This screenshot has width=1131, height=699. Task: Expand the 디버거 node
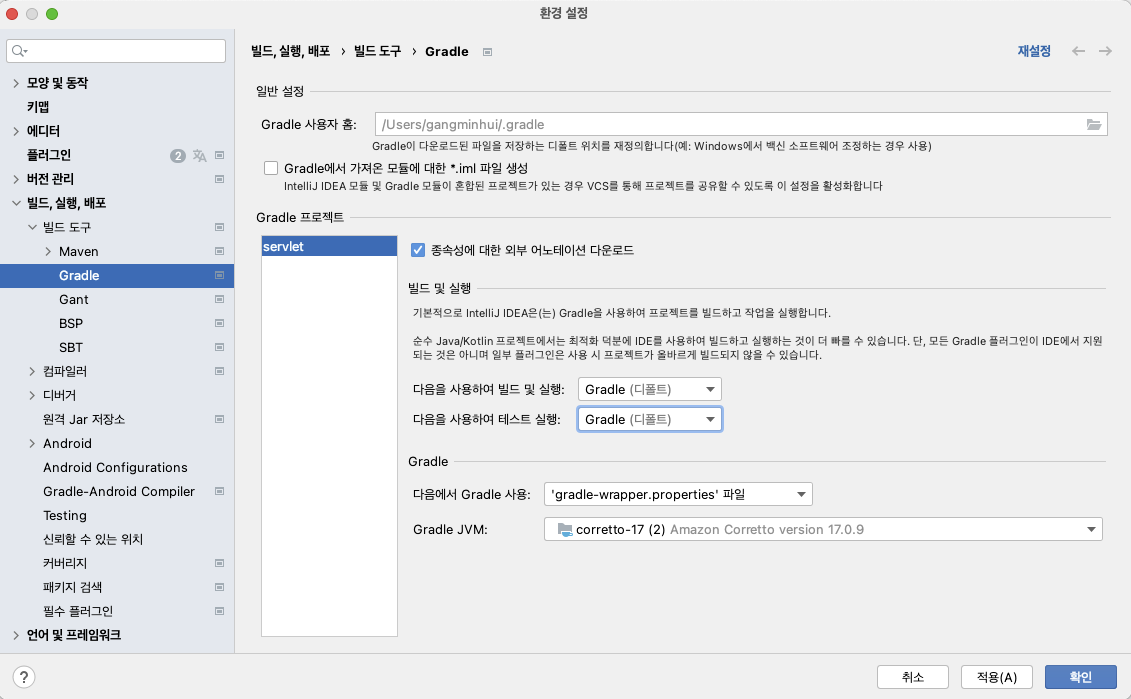[32, 395]
